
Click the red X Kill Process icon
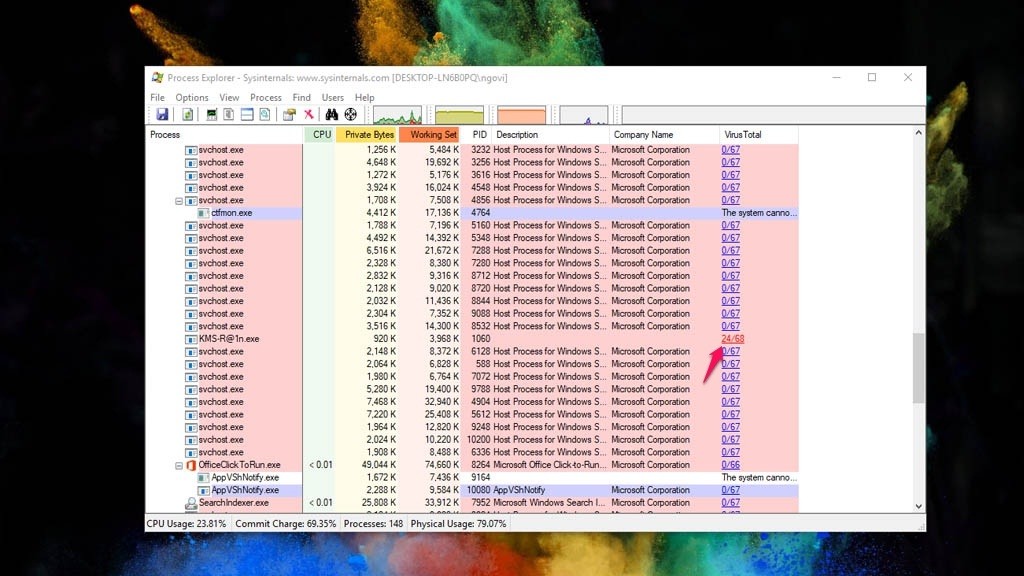[308, 115]
